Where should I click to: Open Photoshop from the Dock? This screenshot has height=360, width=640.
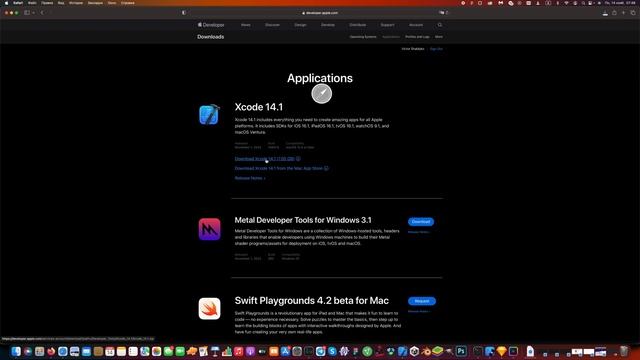[x=461, y=351]
